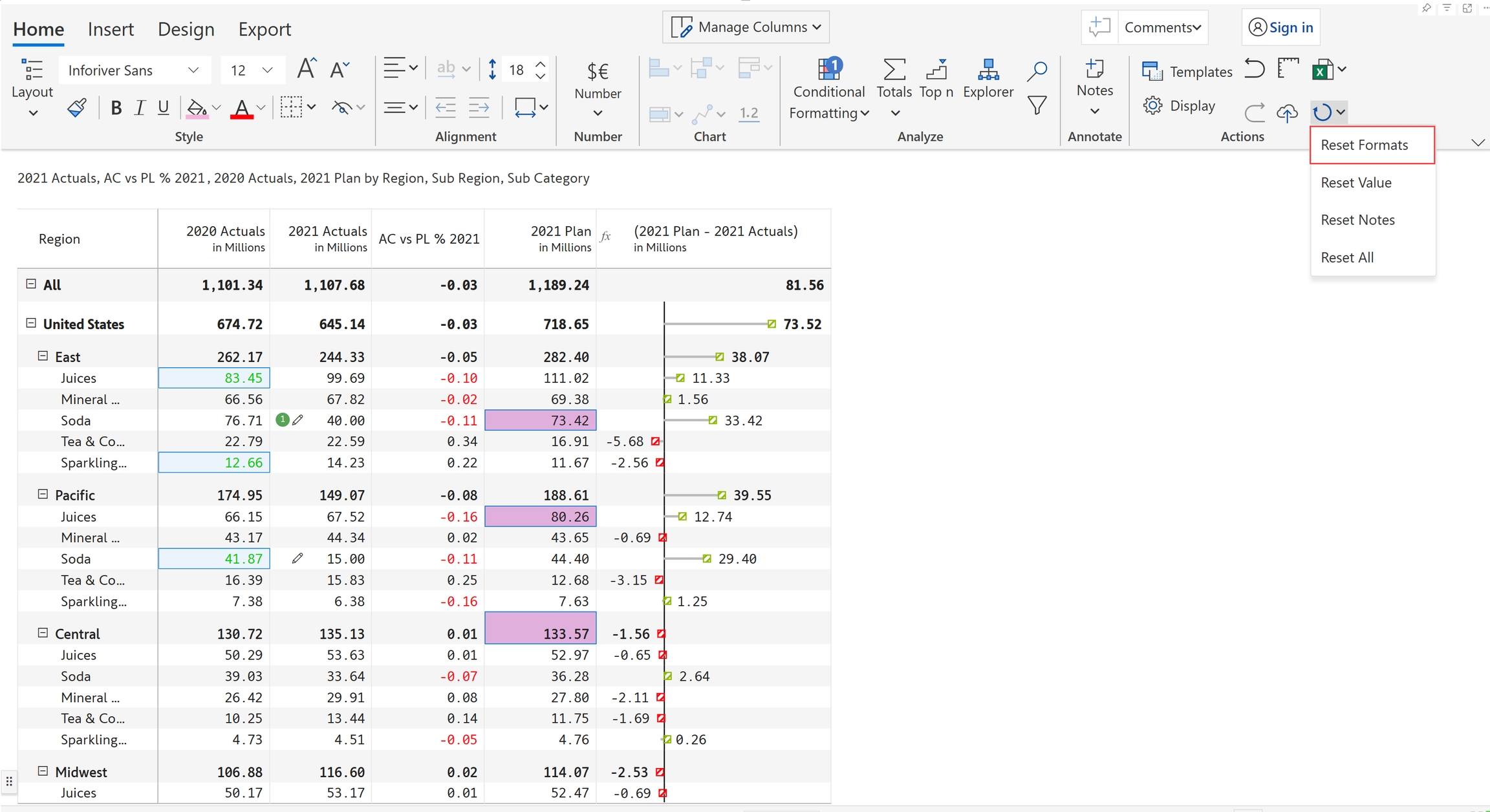Open the Manage Columns dropdown

[746, 27]
